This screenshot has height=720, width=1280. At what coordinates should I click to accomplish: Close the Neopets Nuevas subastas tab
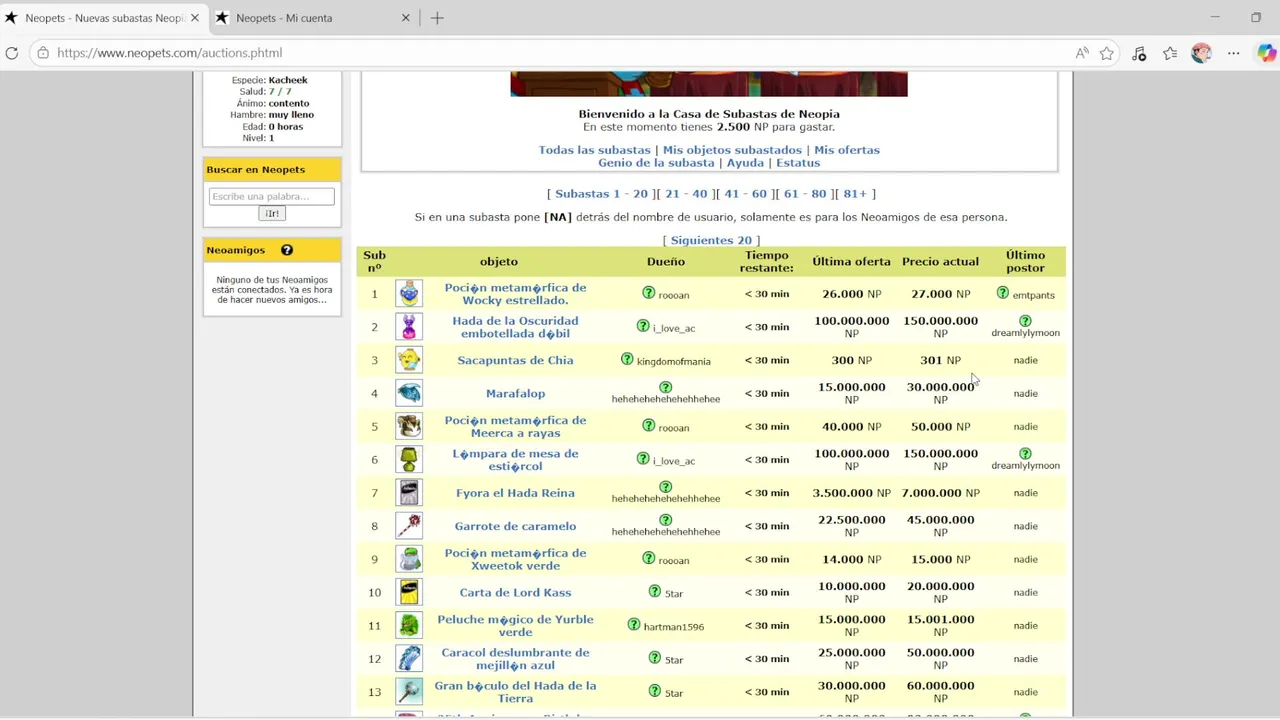coord(195,18)
